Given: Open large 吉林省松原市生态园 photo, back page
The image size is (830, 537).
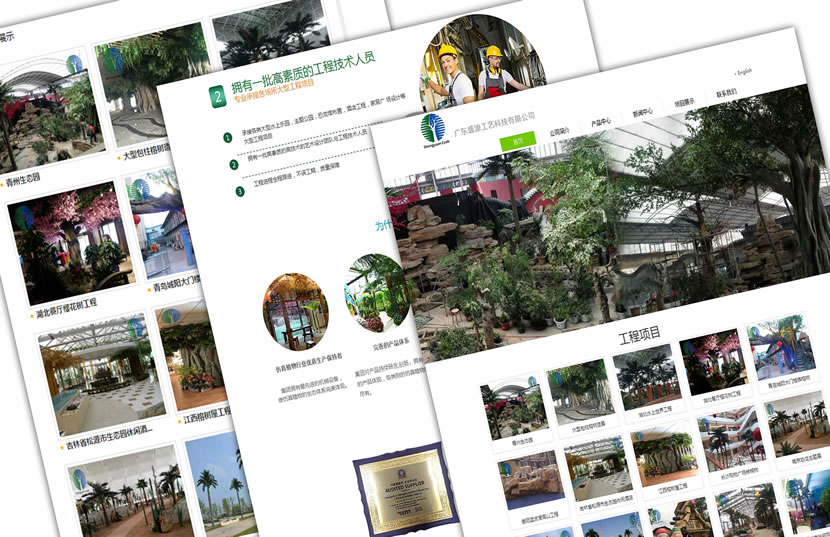Looking at the screenshot, I should pyautogui.click(x=101, y=373).
